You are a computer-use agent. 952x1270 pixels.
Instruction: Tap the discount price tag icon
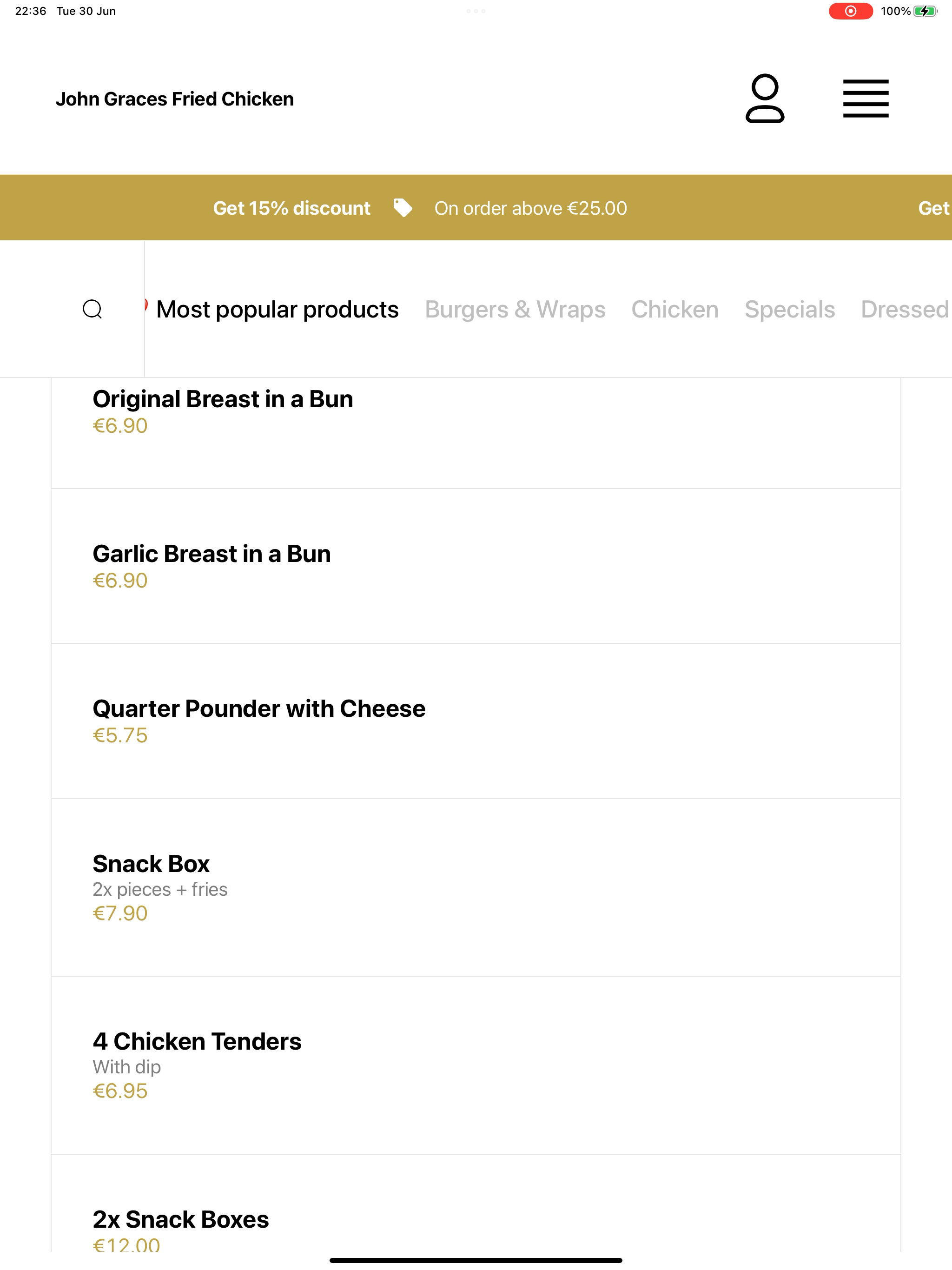tap(403, 208)
